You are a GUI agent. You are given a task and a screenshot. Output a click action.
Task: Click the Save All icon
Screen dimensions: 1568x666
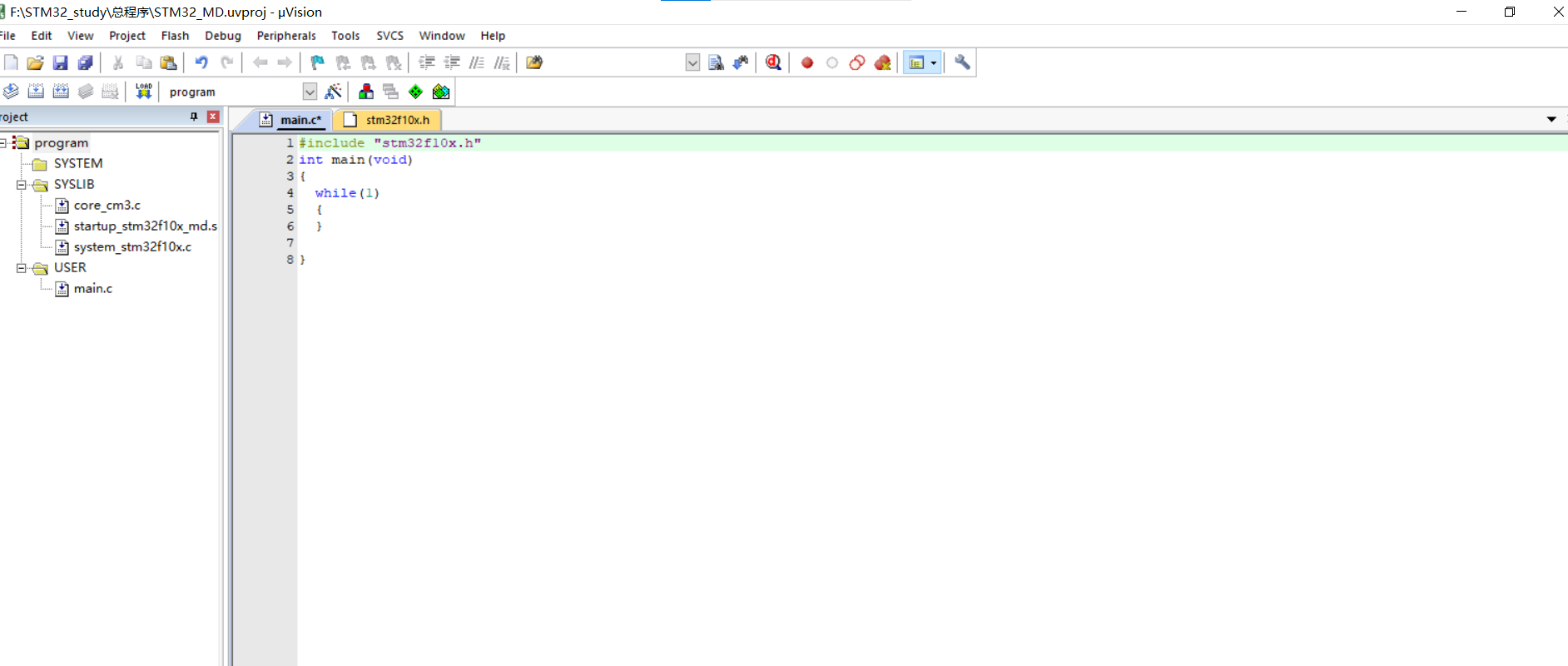coord(85,62)
